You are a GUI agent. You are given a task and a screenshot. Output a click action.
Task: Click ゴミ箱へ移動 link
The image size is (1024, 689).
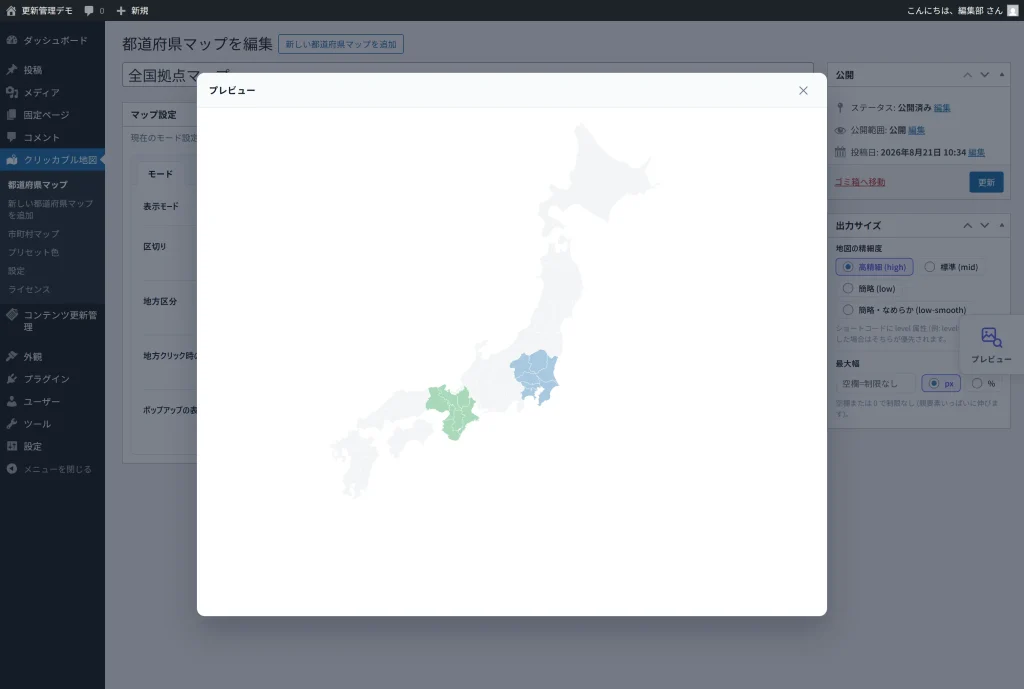pos(860,182)
